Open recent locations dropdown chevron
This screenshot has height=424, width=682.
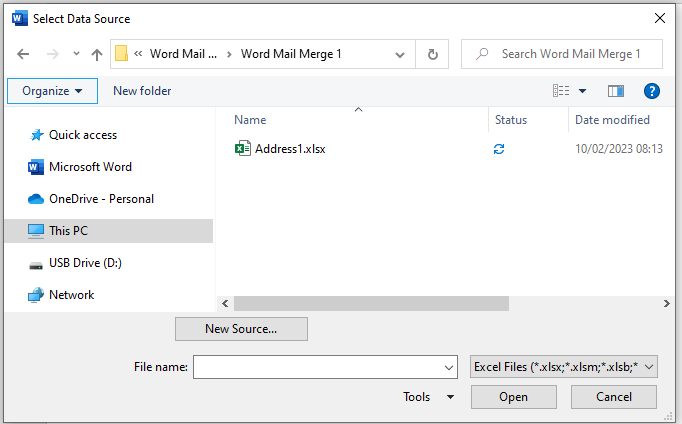(x=77, y=54)
